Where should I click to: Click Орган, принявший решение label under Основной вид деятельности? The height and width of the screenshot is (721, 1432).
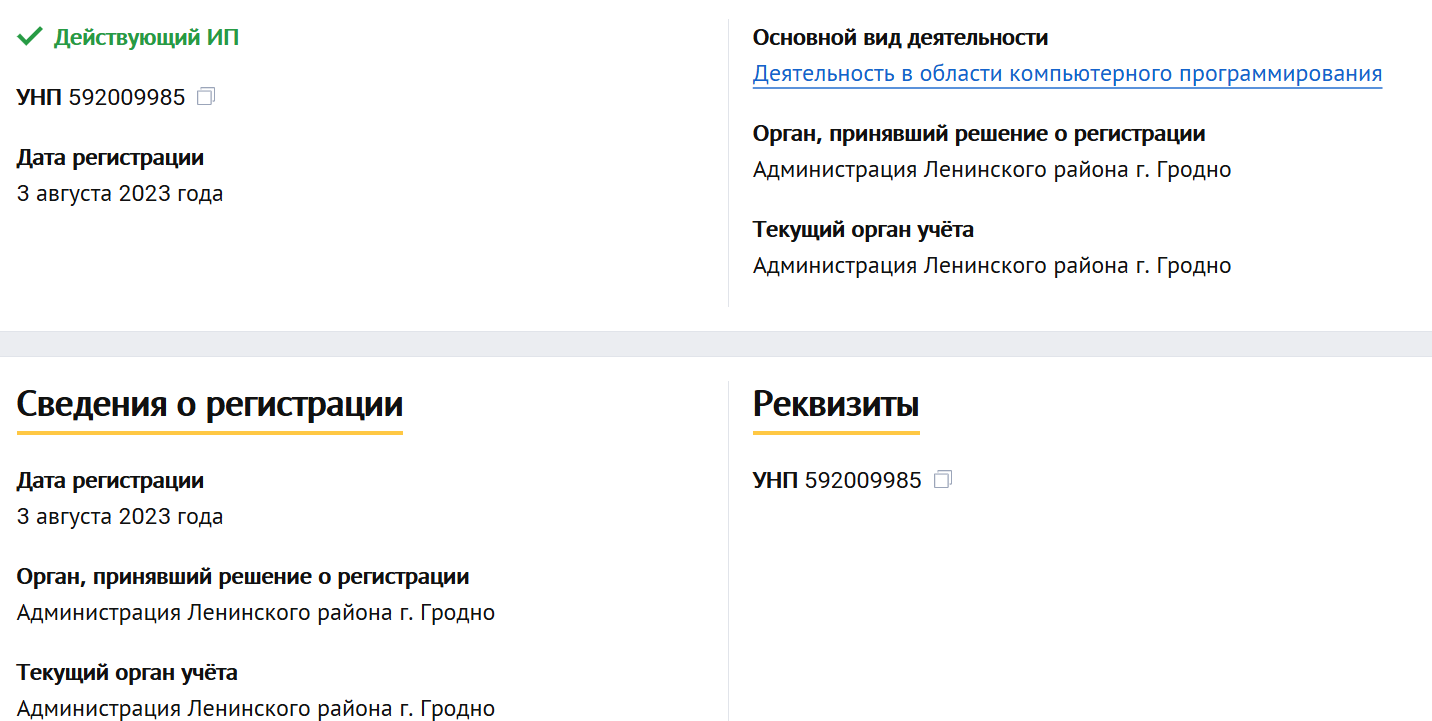pyautogui.click(x=979, y=134)
